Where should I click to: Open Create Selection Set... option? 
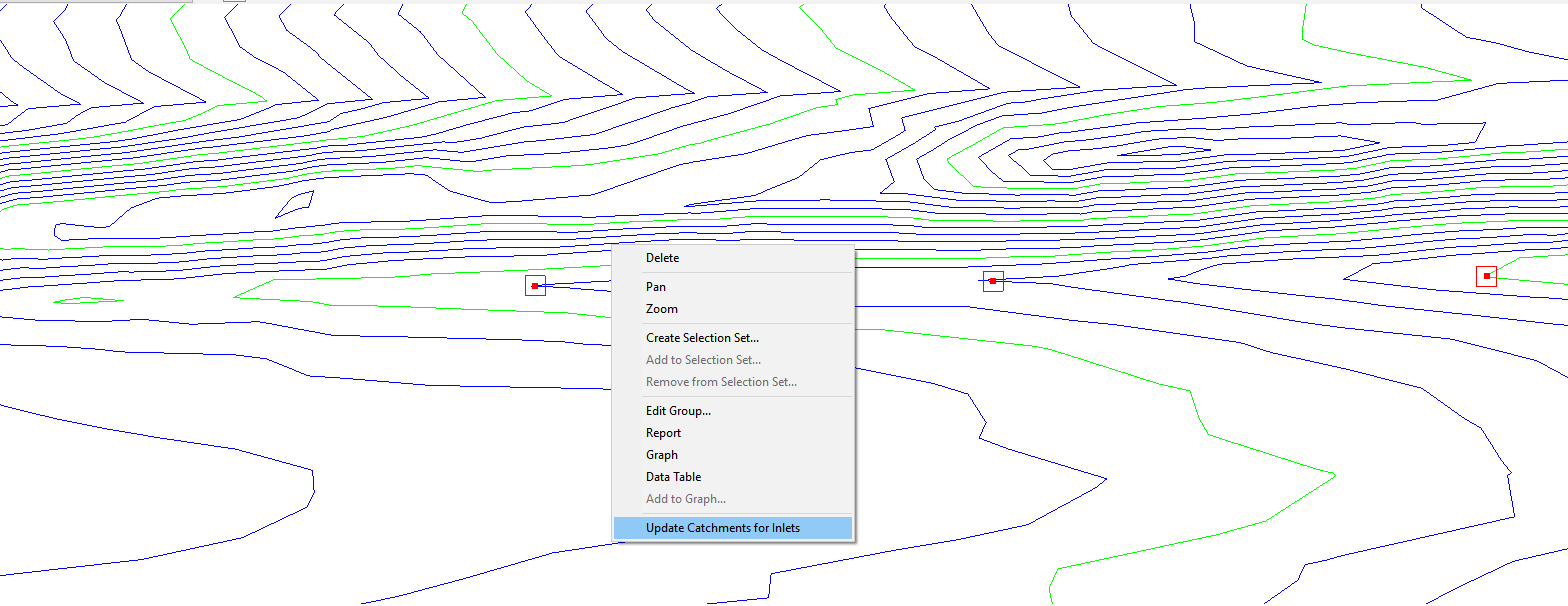pyautogui.click(x=733, y=338)
